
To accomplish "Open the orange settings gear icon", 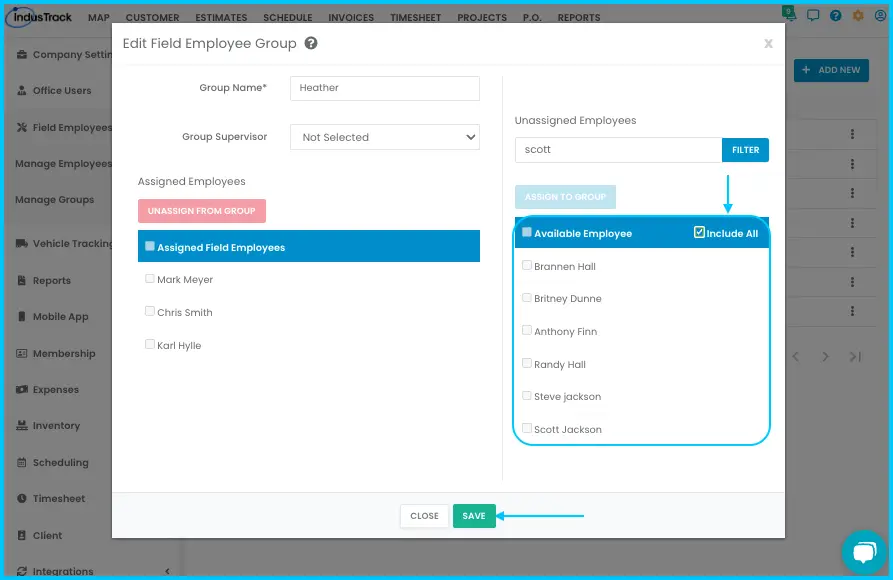I will [858, 15].
